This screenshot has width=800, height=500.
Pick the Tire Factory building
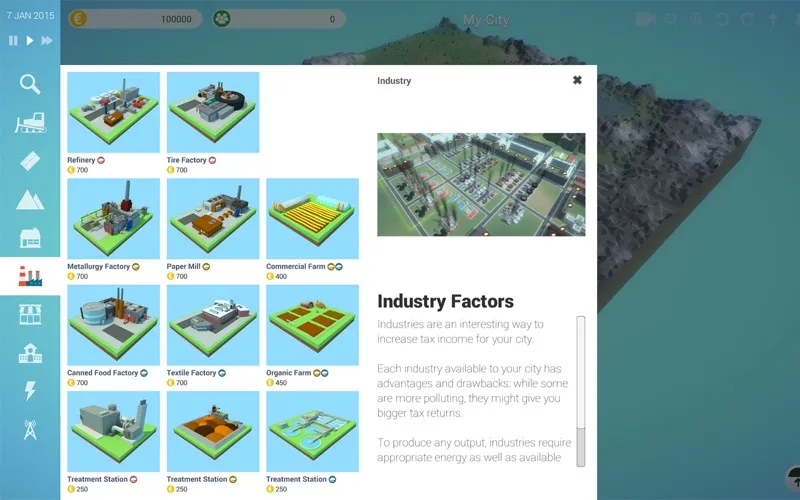[x=213, y=112]
